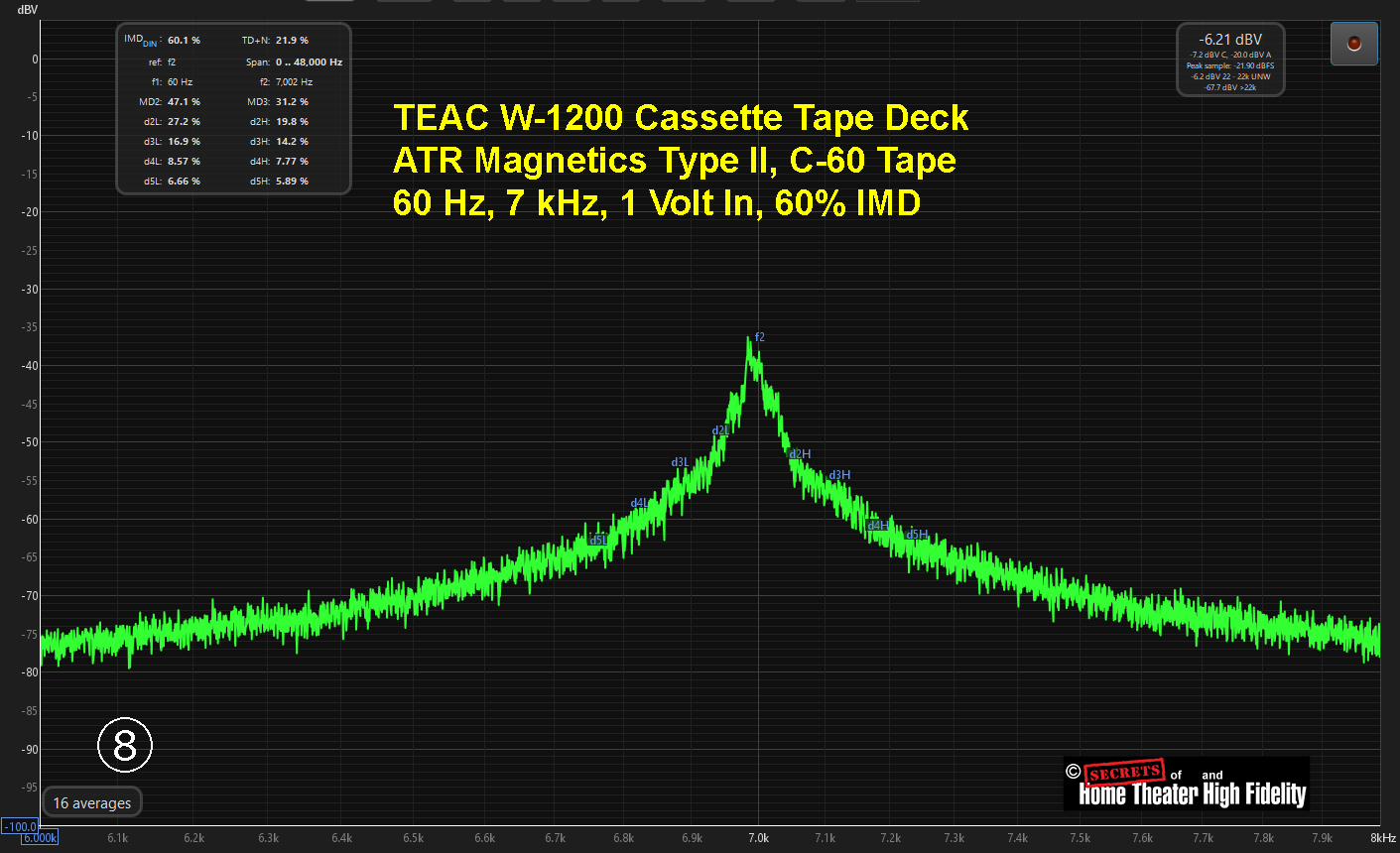1400x853 pixels.
Task: Click the d3L value "16.9 %"
Action: [184, 142]
